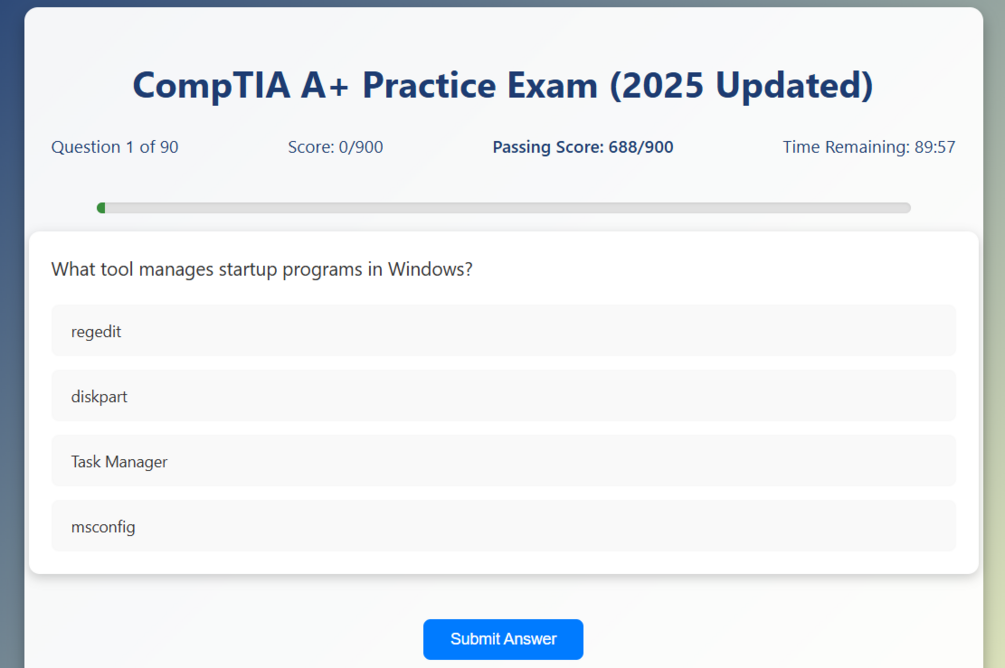Click the Passing Score: 688/900 text
Image resolution: width=1005 pixels, height=668 pixels.
point(582,147)
